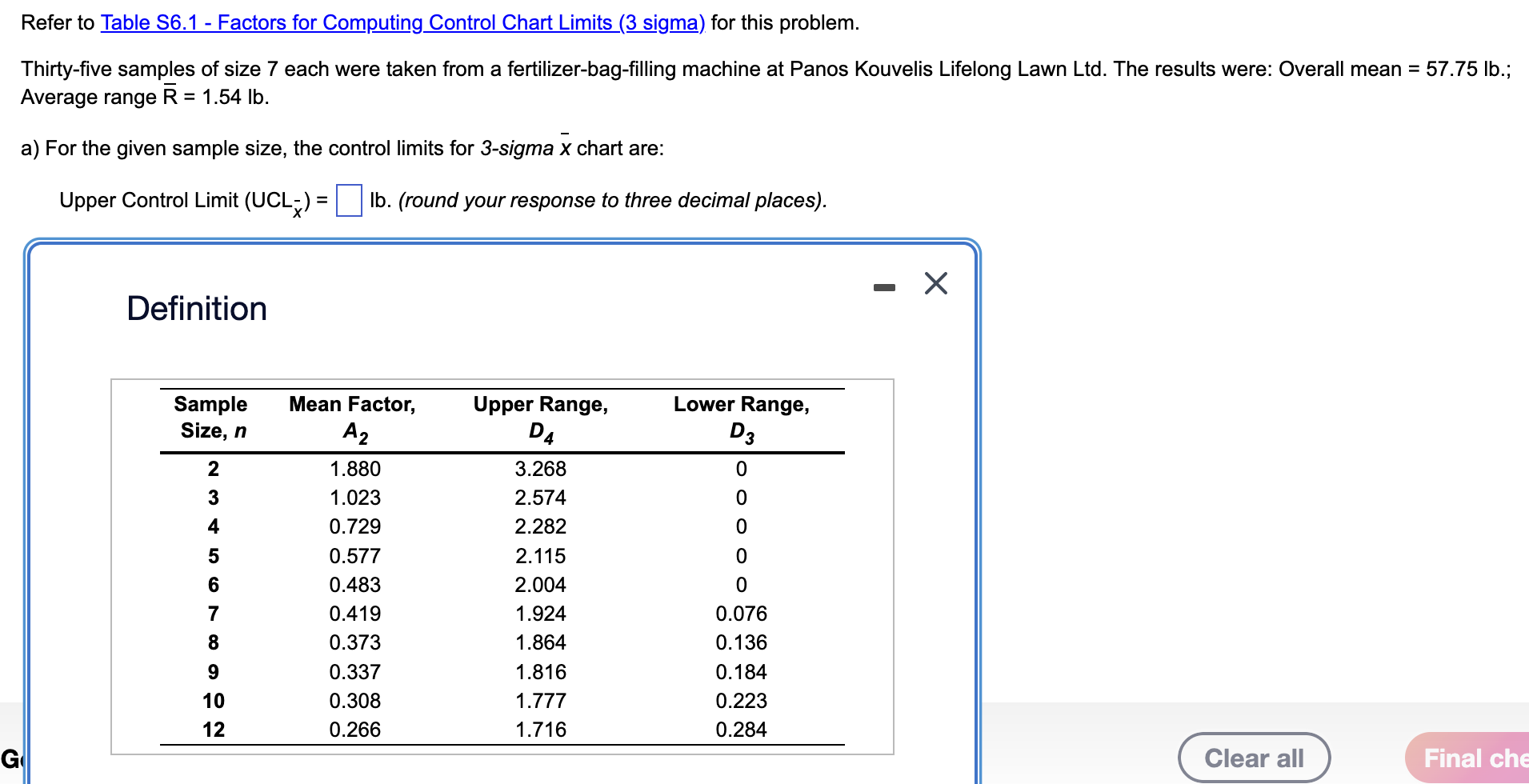Select the D4 value 2.282
The height and width of the screenshot is (784, 1529).
tap(541, 526)
